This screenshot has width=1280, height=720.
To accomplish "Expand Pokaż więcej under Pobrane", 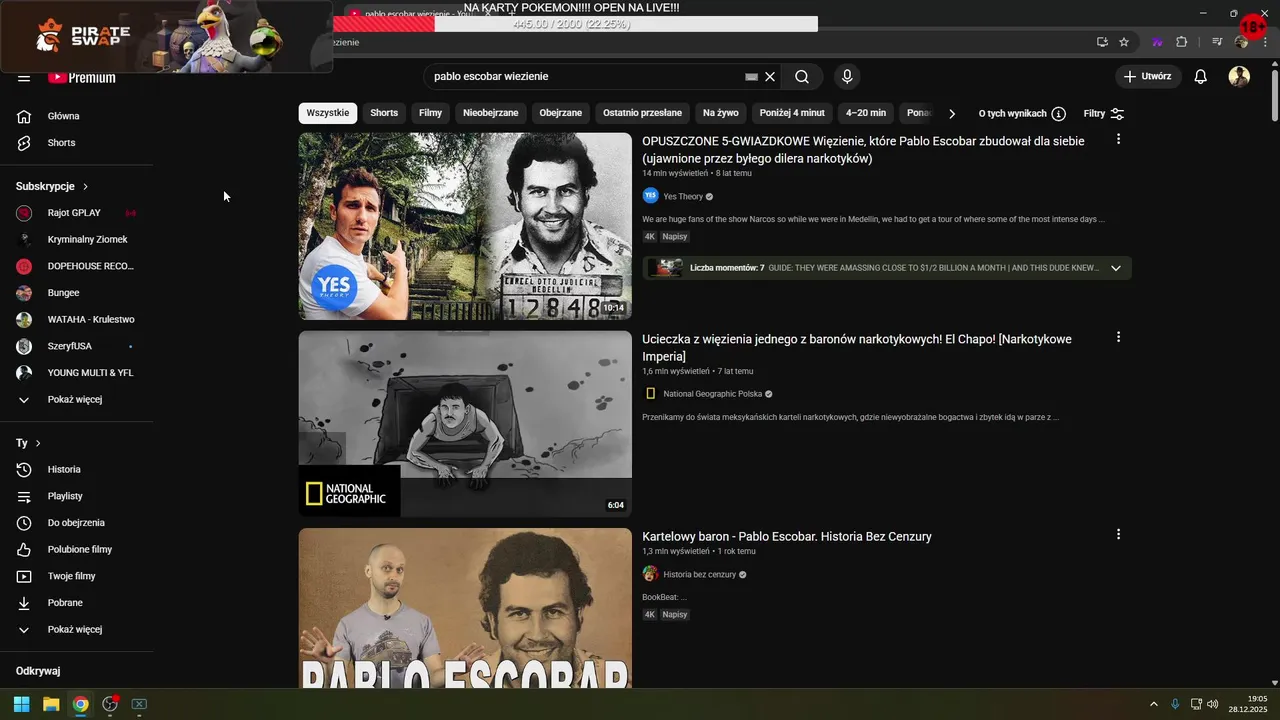I will coord(76,630).
